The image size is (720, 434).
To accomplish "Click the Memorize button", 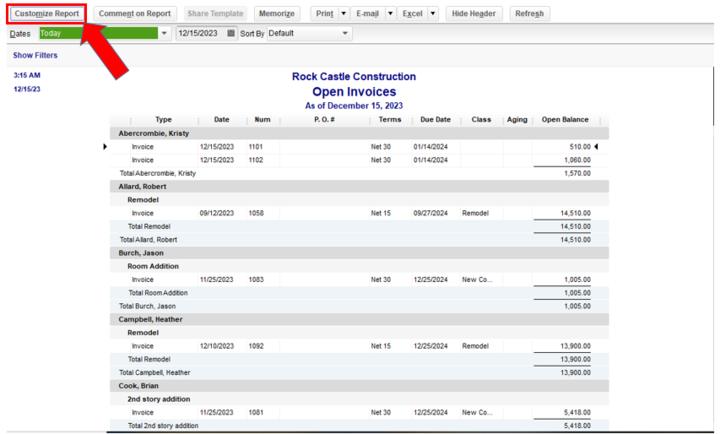I will (276, 14).
